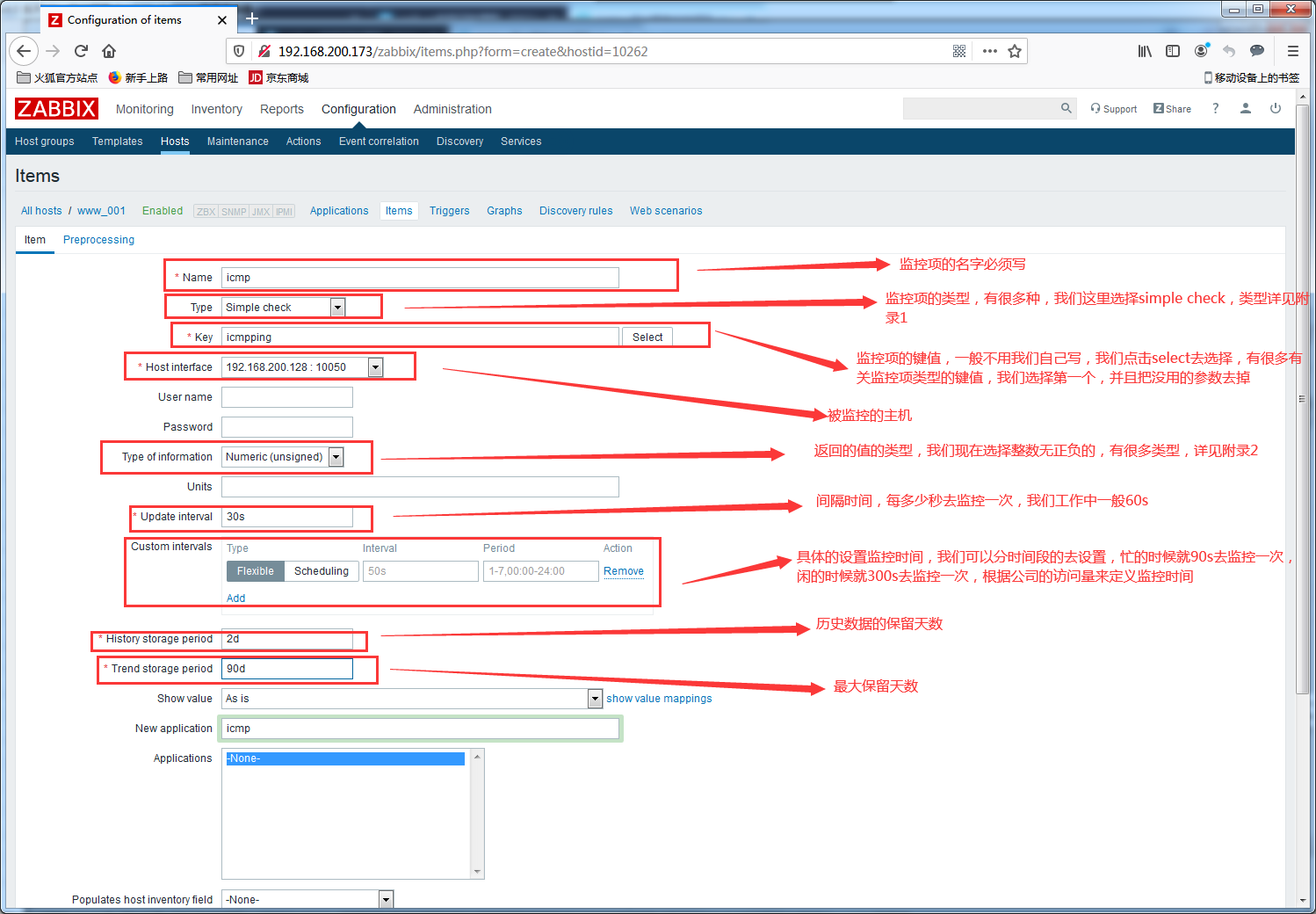Open Zabbix help question mark

click(x=1216, y=108)
